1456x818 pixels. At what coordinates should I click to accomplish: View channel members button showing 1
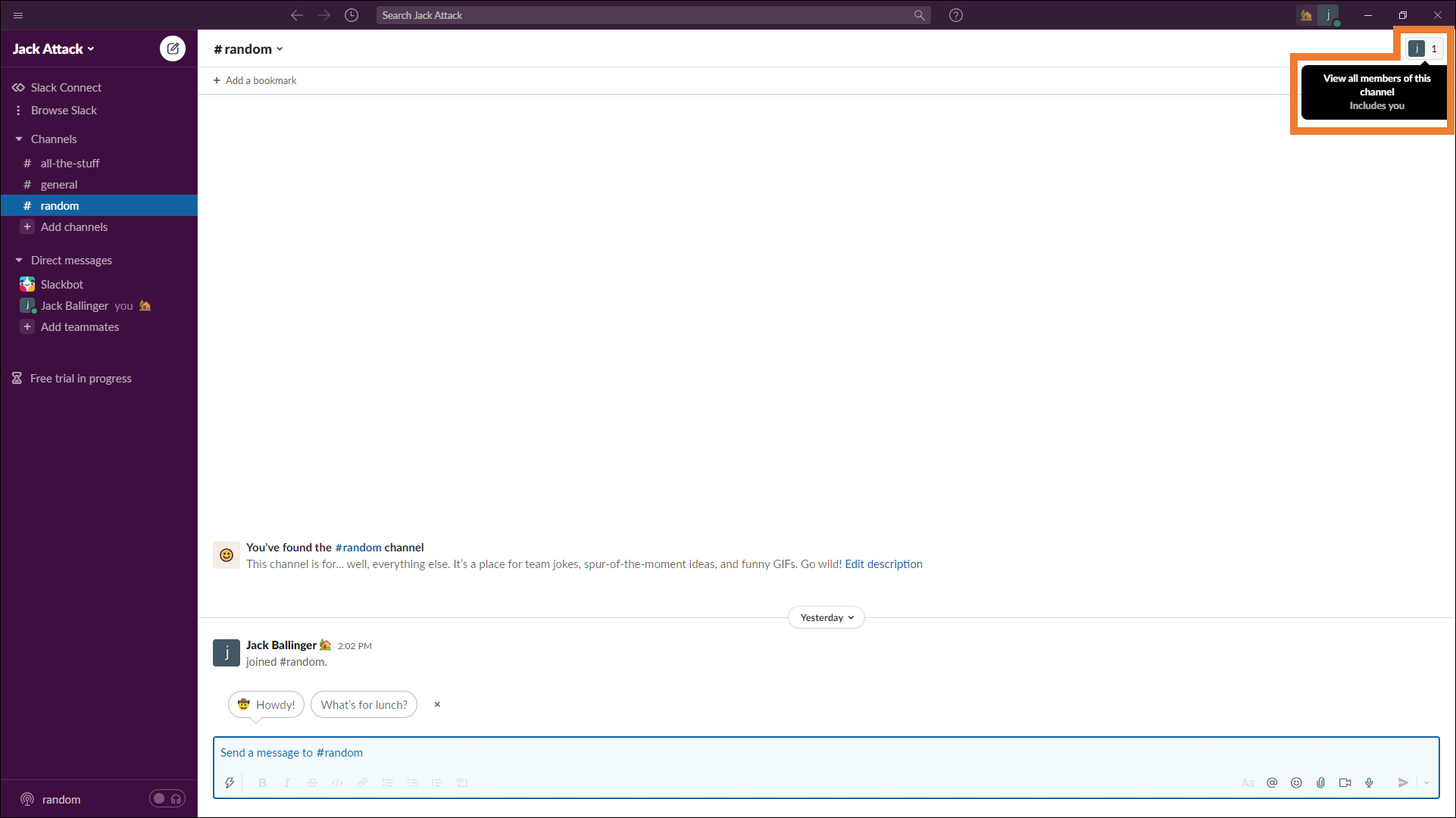point(1424,48)
